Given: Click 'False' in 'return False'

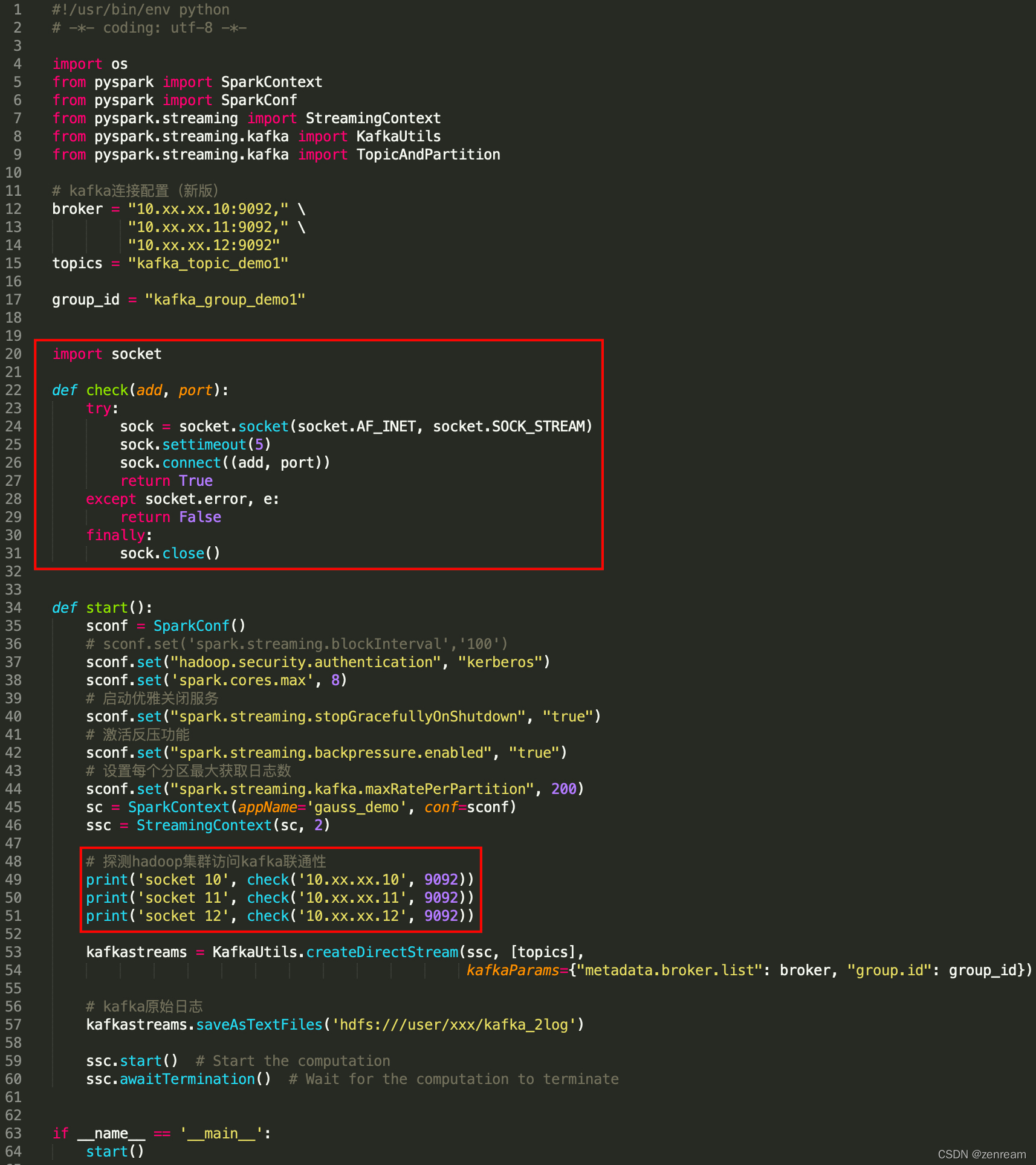Looking at the screenshot, I should (200, 517).
